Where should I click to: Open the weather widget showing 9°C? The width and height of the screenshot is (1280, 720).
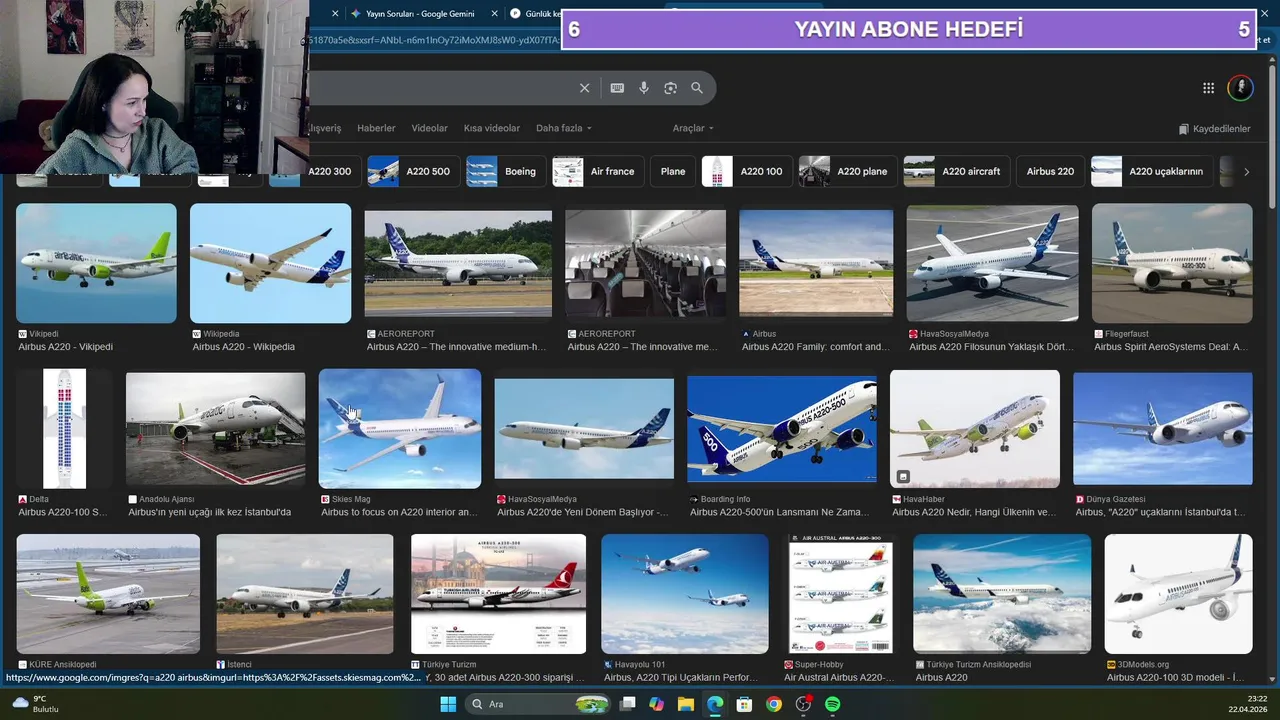click(35, 704)
